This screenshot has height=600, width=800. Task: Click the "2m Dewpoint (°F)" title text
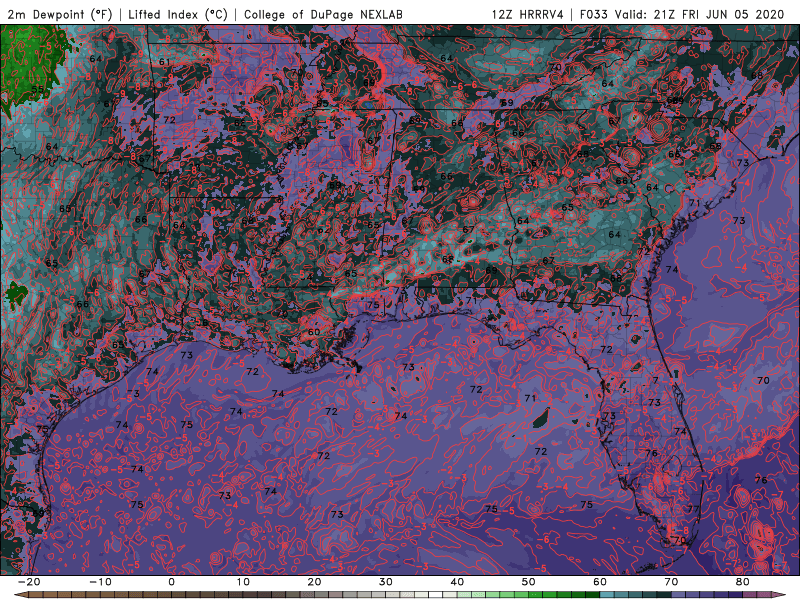tap(60, 14)
